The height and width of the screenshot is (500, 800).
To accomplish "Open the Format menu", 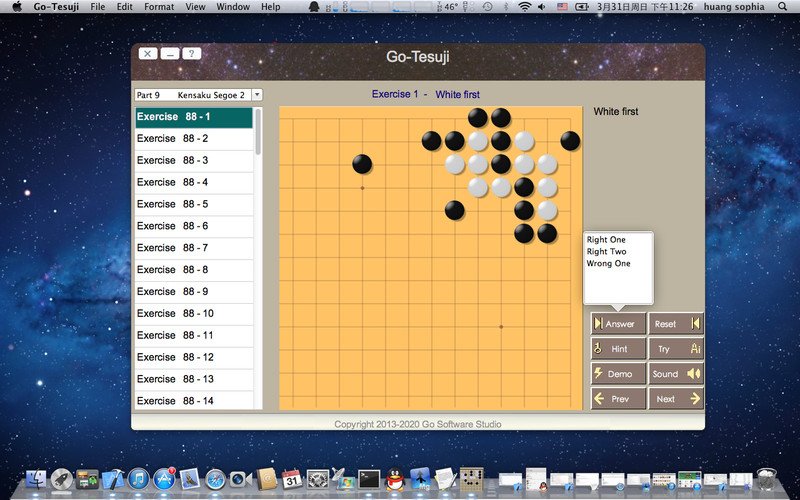I will pyautogui.click(x=159, y=7).
